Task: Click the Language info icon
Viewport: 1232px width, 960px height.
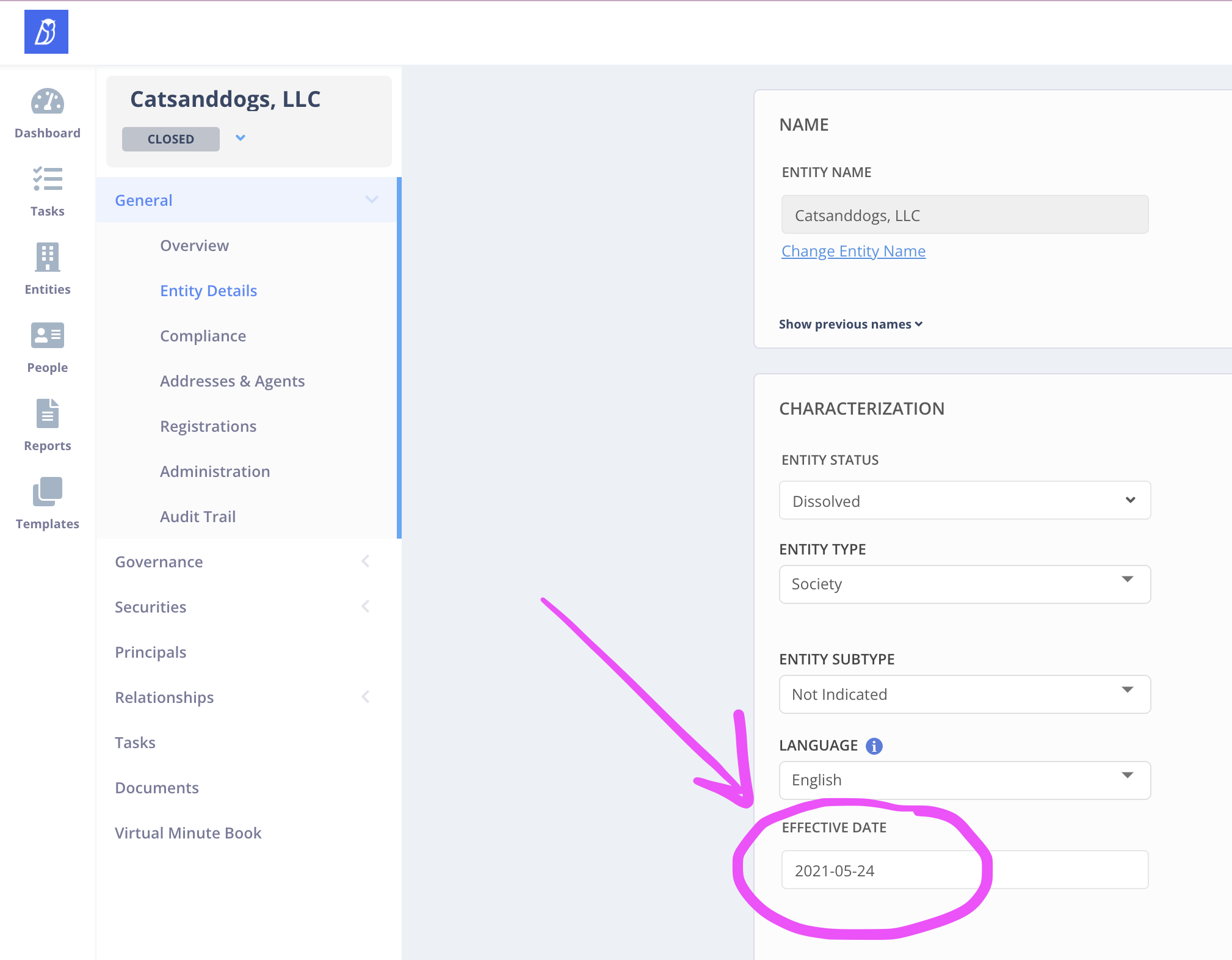Action: pos(874,746)
